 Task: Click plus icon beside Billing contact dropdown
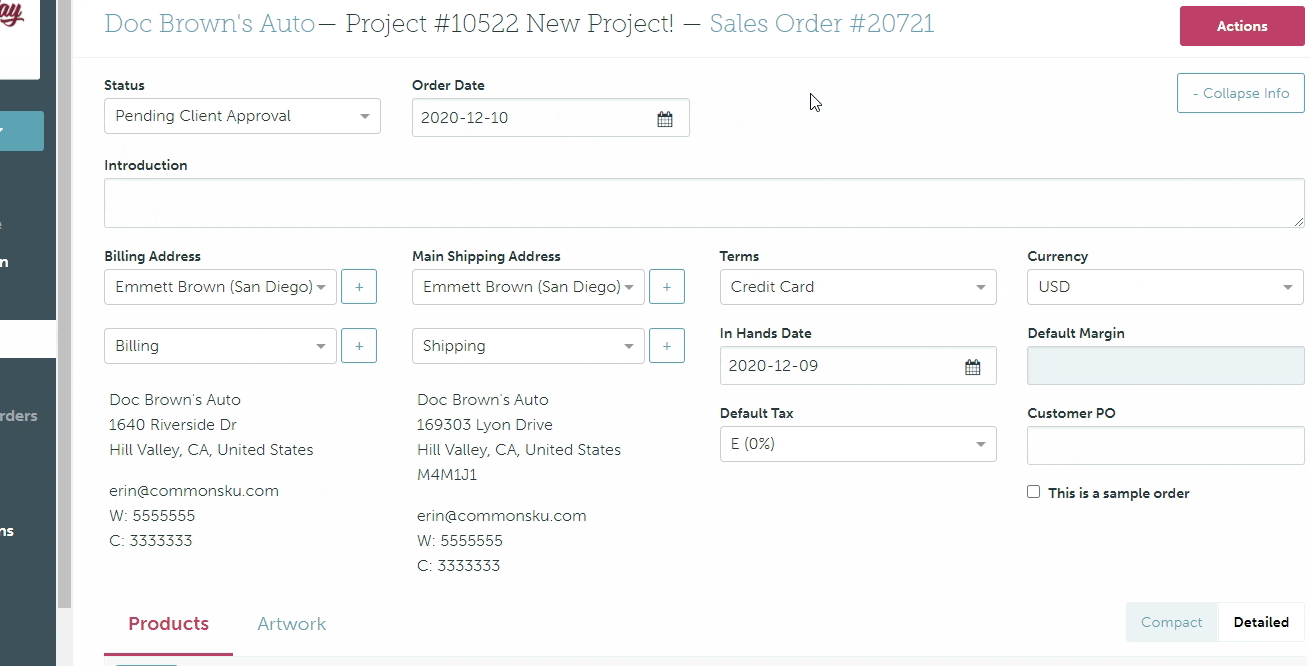(x=359, y=346)
